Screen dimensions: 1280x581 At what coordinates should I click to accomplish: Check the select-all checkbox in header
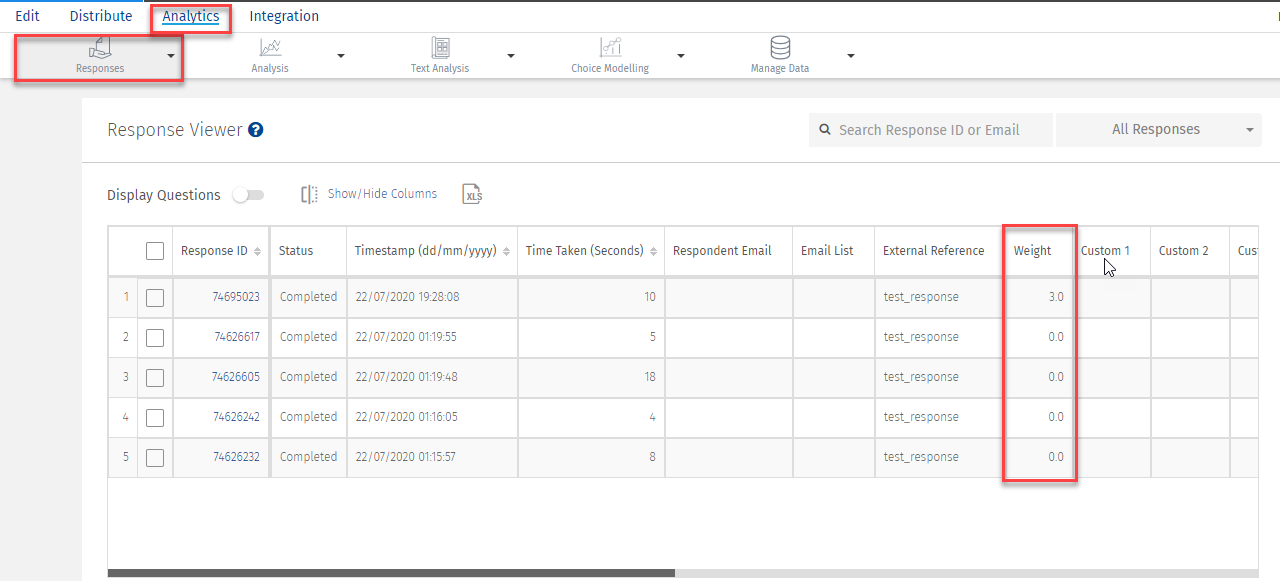tap(155, 251)
